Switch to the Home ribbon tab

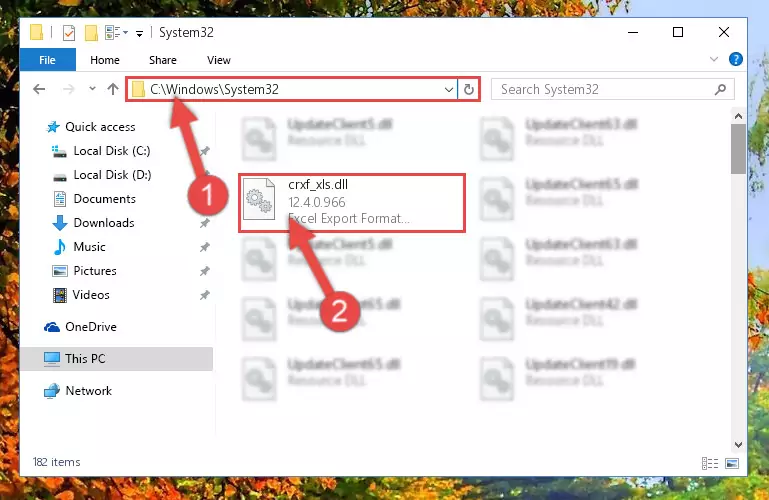tap(104, 60)
